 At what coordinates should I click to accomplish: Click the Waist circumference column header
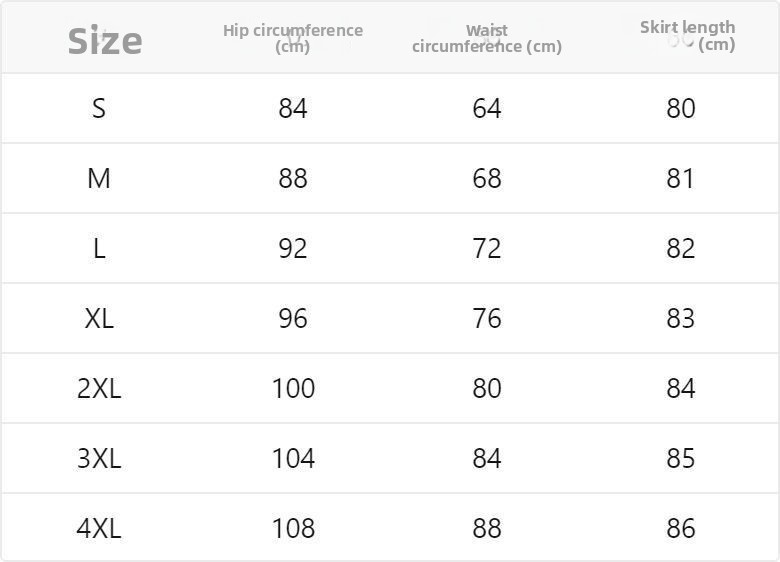pos(487,38)
